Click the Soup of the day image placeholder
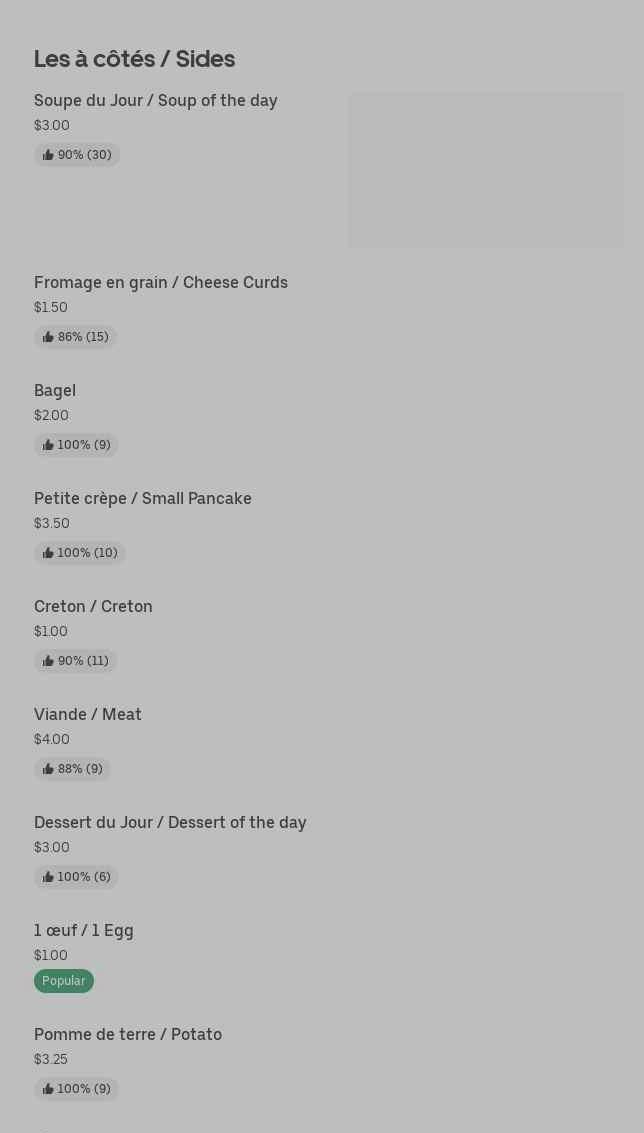 486,170
